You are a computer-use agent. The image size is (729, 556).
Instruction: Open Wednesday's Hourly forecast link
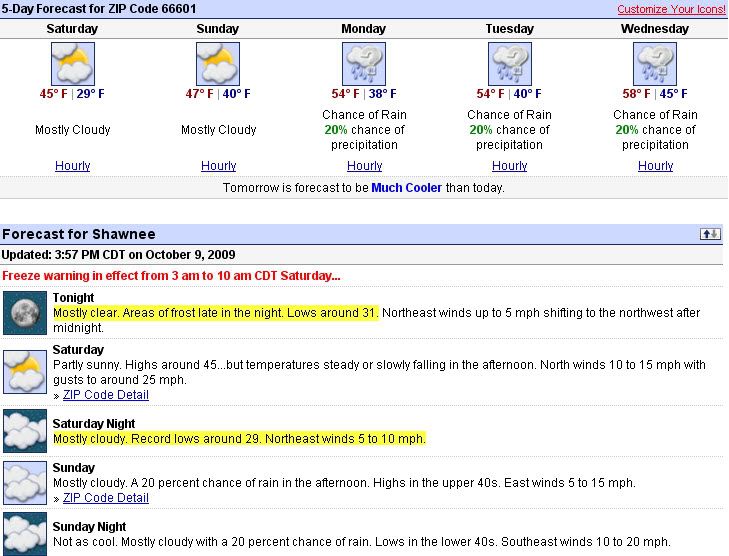tap(656, 165)
